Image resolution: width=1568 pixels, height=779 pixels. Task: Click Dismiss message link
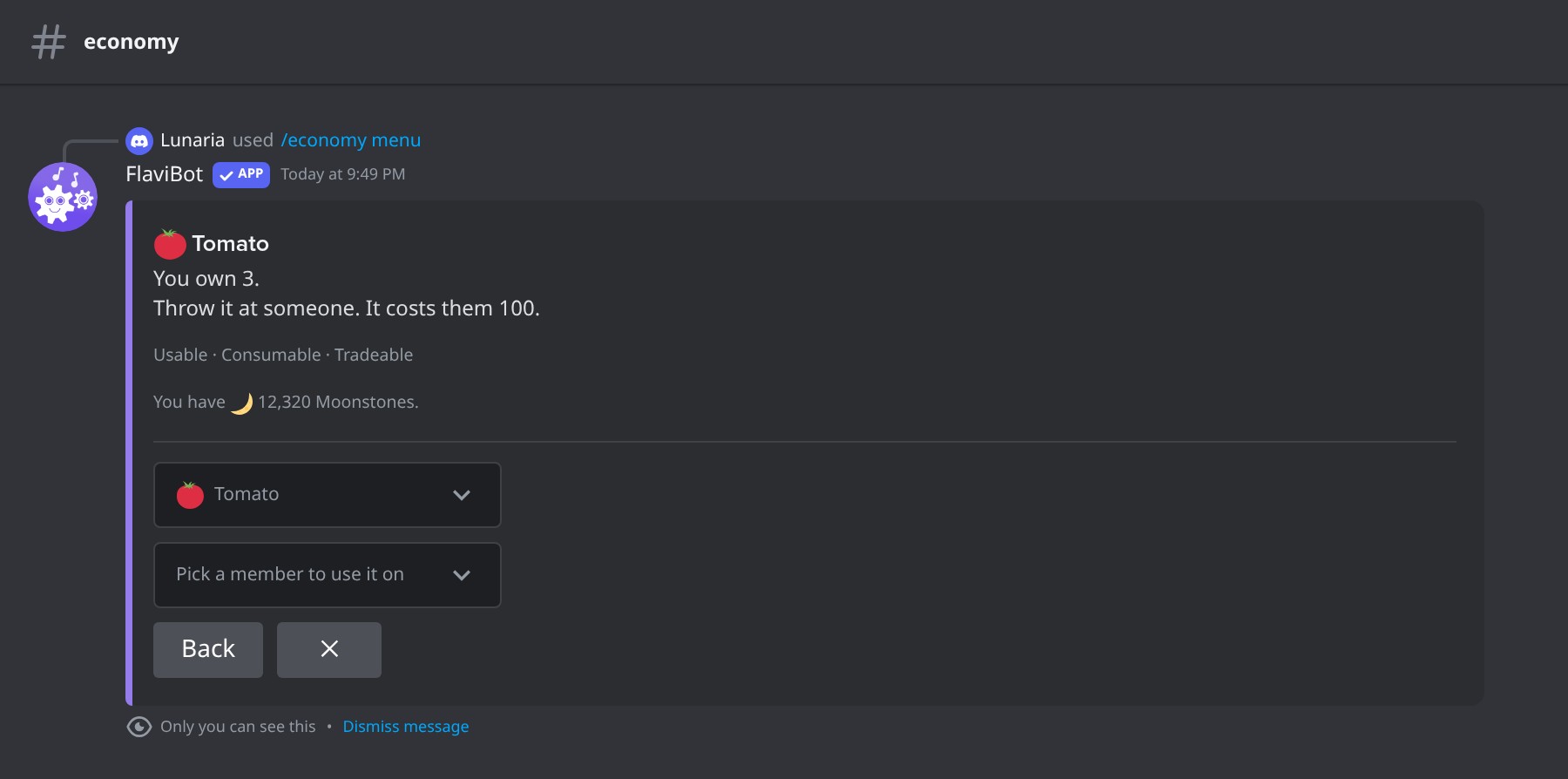(406, 727)
